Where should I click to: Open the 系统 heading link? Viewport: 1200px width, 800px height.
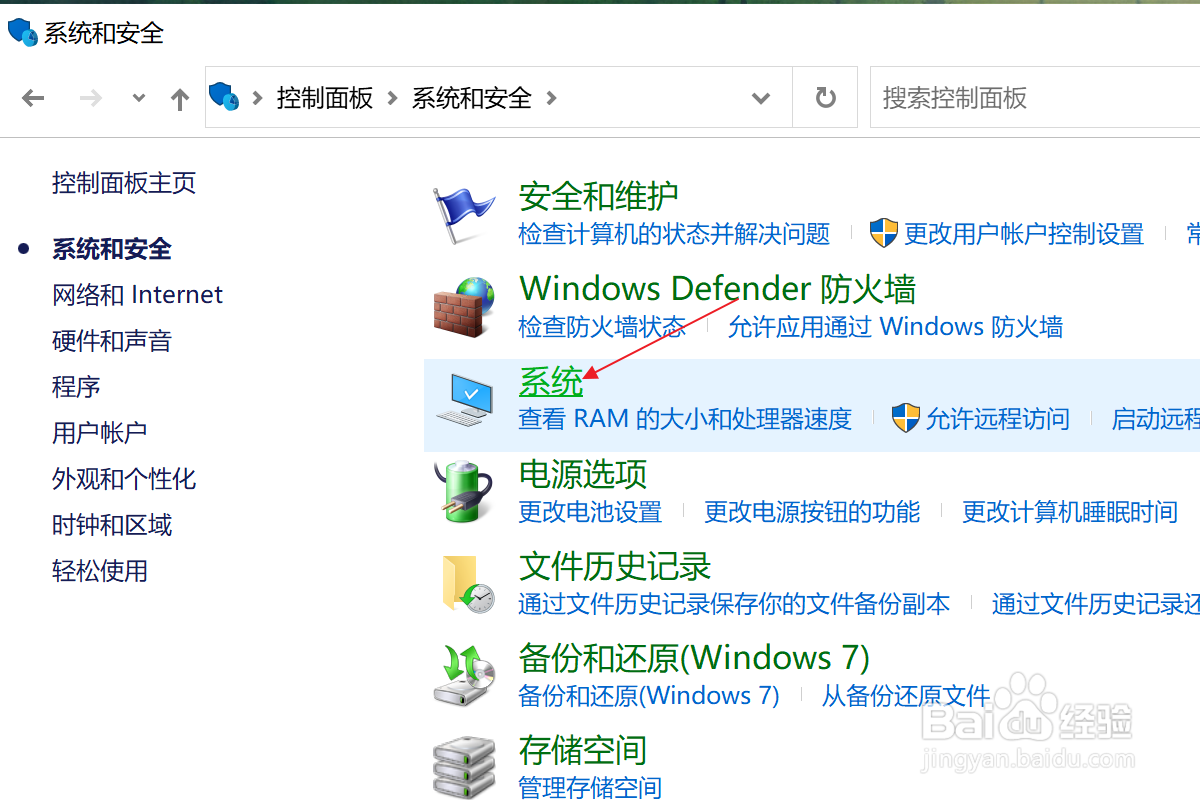pos(551,381)
